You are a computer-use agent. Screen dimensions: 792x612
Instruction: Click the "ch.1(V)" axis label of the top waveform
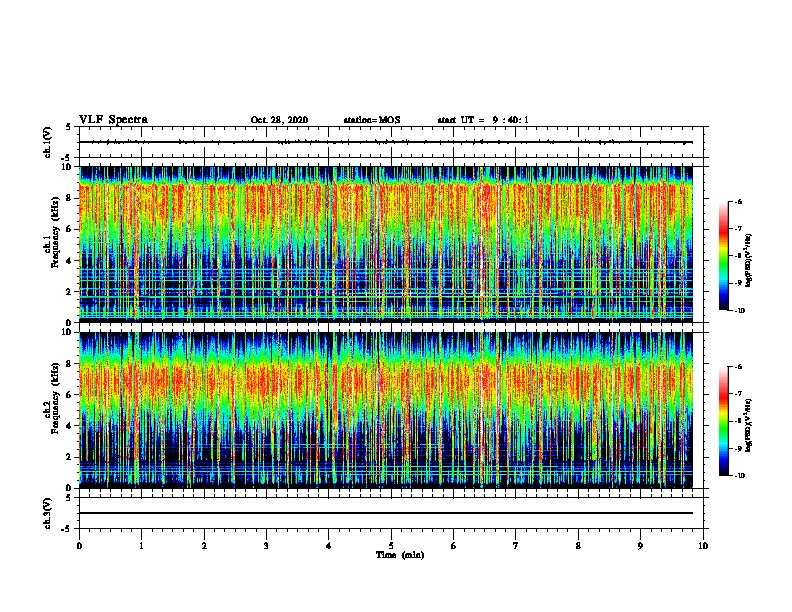[48, 142]
